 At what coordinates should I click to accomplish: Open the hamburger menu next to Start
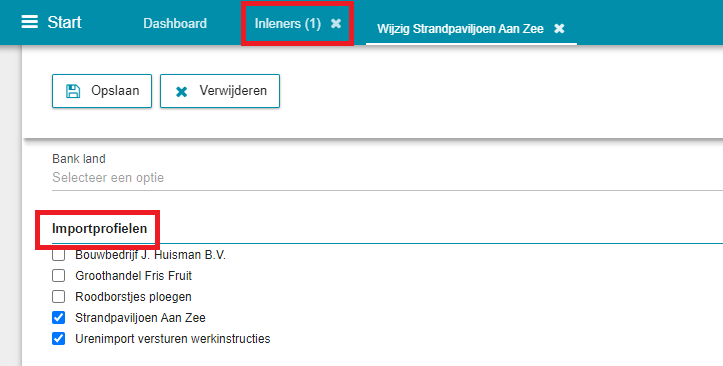coord(30,22)
